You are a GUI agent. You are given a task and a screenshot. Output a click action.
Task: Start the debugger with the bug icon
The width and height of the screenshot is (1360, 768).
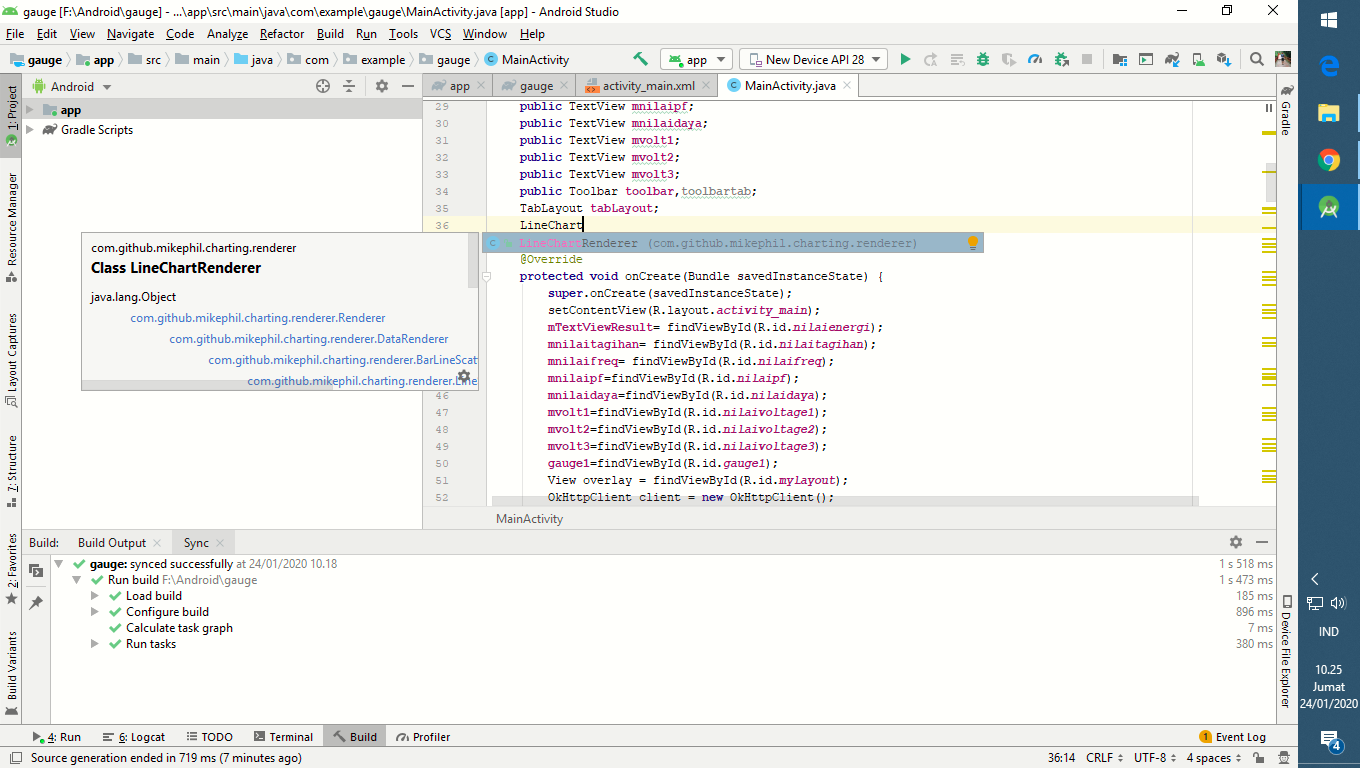point(982,58)
